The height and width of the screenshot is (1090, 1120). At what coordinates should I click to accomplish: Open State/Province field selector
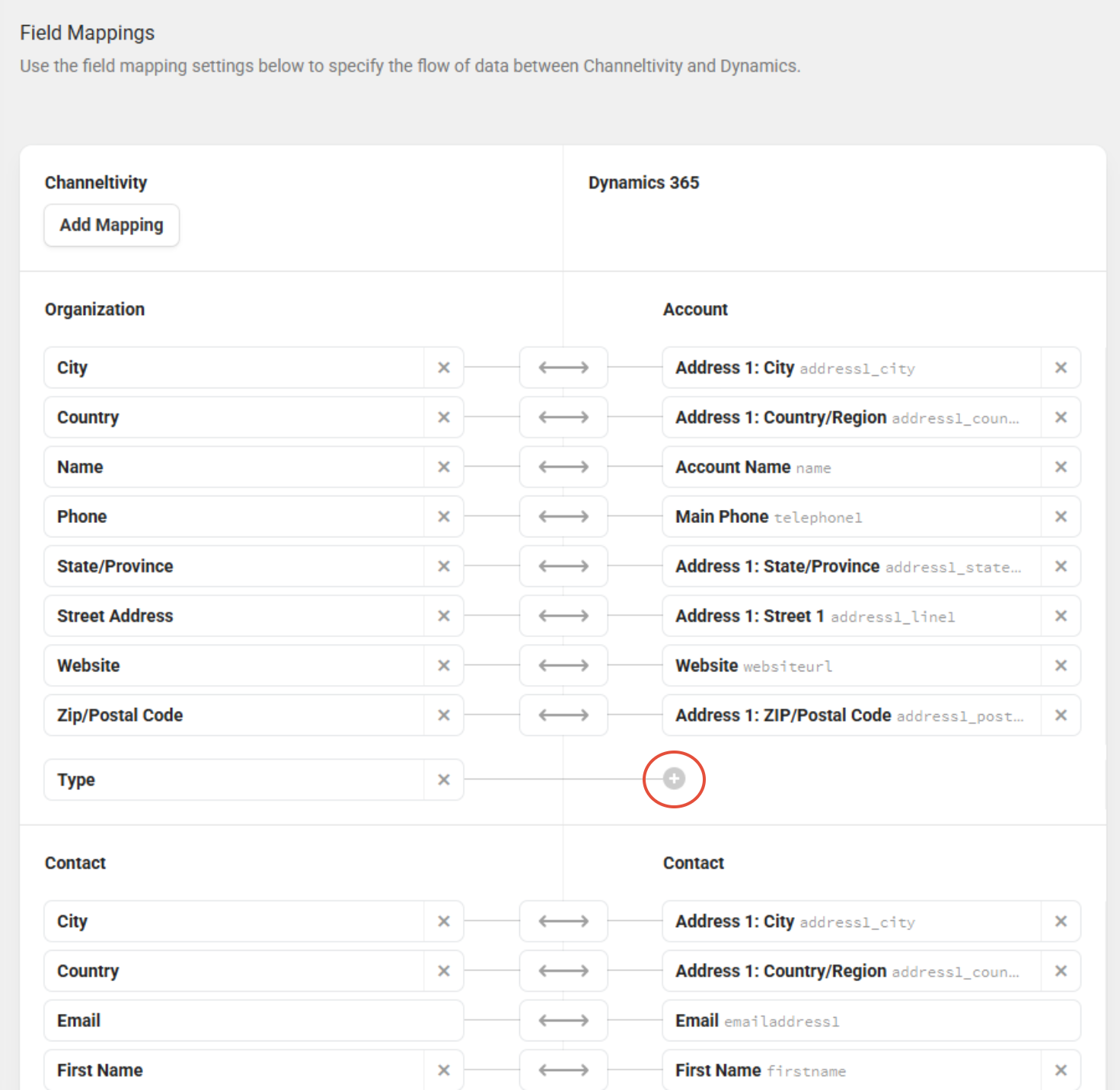click(x=235, y=566)
